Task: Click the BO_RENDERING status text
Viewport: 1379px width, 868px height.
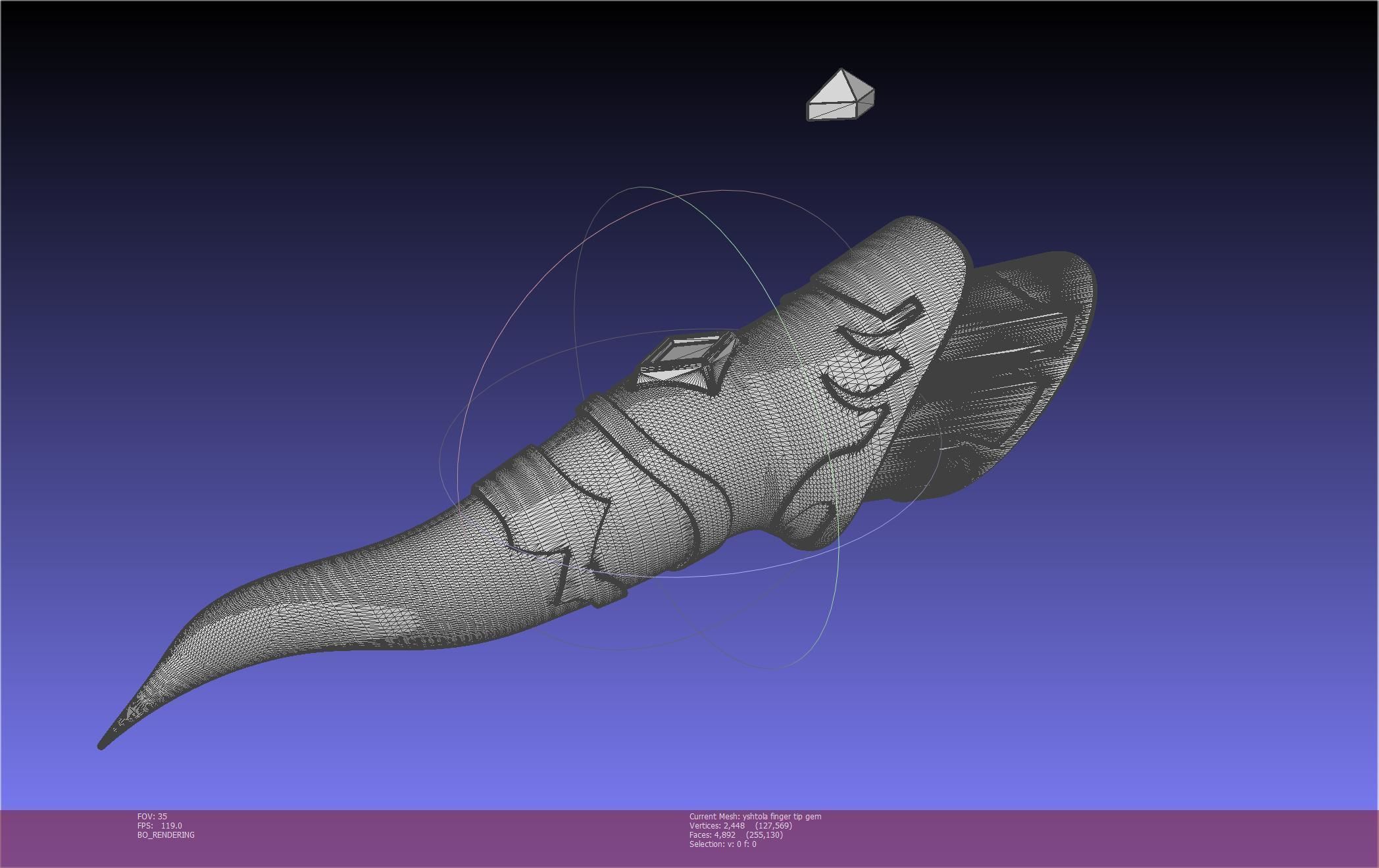Action: click(x=166, y=834)
